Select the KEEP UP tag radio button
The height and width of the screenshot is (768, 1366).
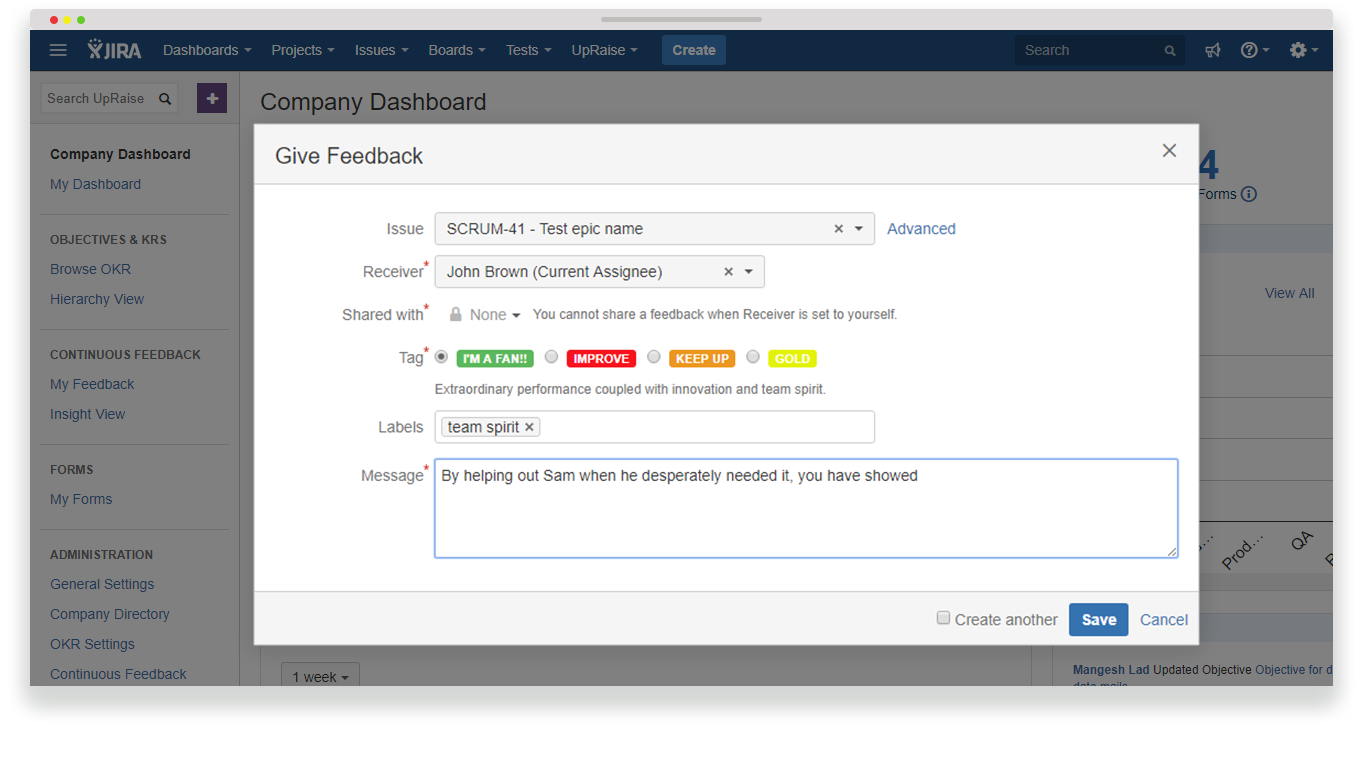coord(654,357)
